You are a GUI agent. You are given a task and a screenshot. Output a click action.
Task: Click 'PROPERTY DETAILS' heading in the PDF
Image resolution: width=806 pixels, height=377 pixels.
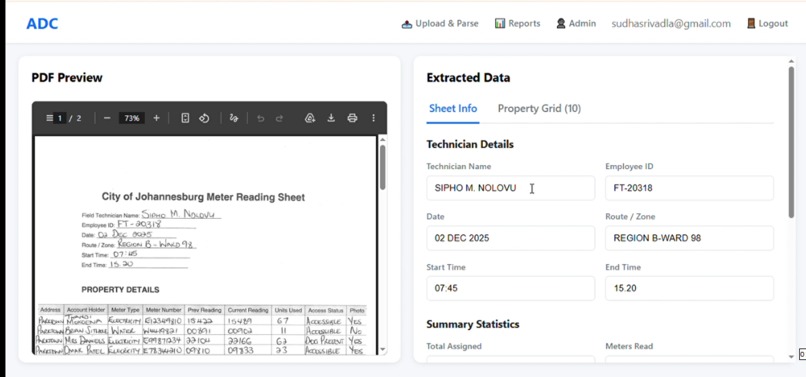120,290
